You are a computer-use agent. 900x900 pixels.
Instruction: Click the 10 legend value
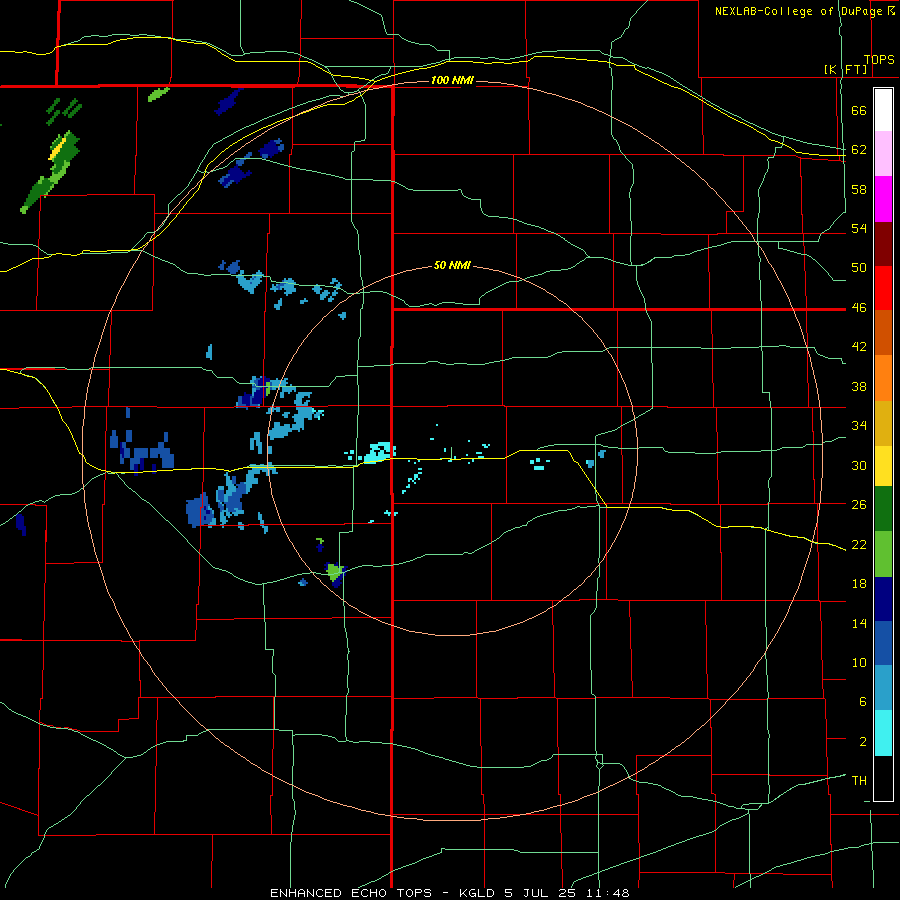[859, 662]
